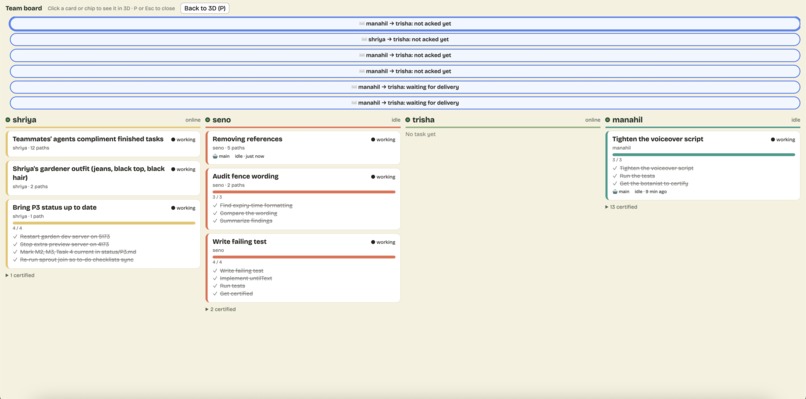Click 'idle · 9 min ago' on Tighten card
Screen dimensions: 806x399
point(651,191)
